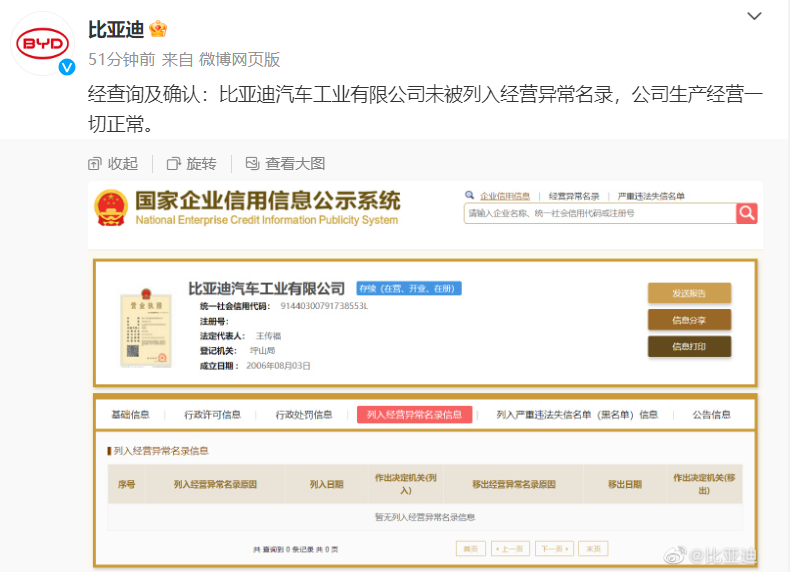Click the blue 存续 status badge
The image size is (790, 572).
point(409,288)
